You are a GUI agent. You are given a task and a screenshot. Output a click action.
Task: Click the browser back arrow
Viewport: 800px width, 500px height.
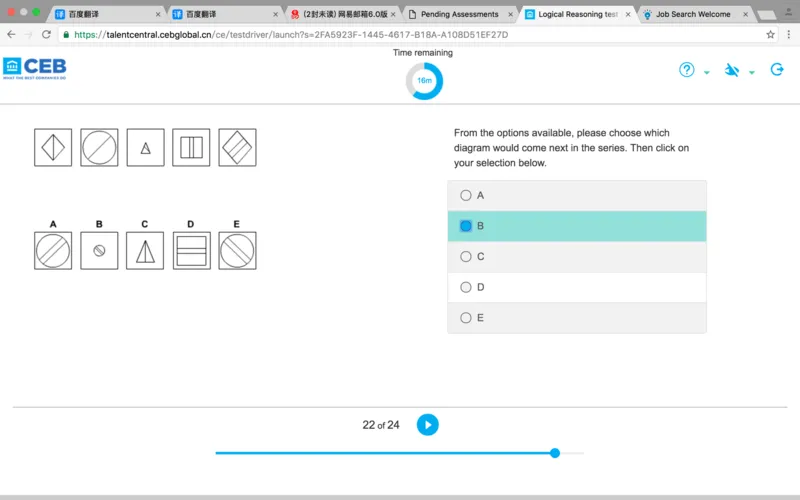[x=11, y=34]
